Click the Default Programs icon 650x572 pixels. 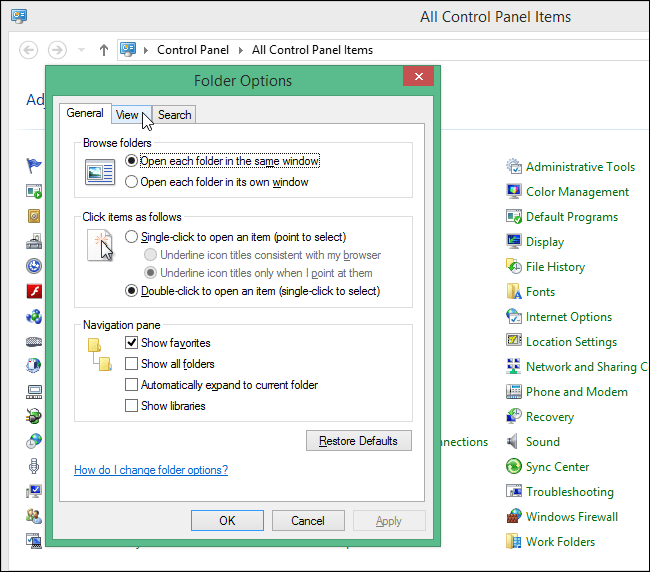tap(514, 217)
